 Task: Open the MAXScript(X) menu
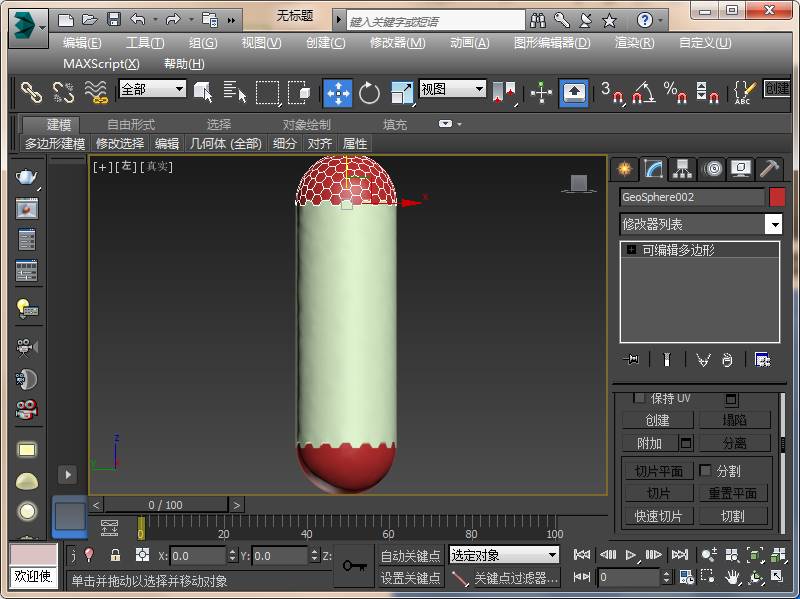101,64
